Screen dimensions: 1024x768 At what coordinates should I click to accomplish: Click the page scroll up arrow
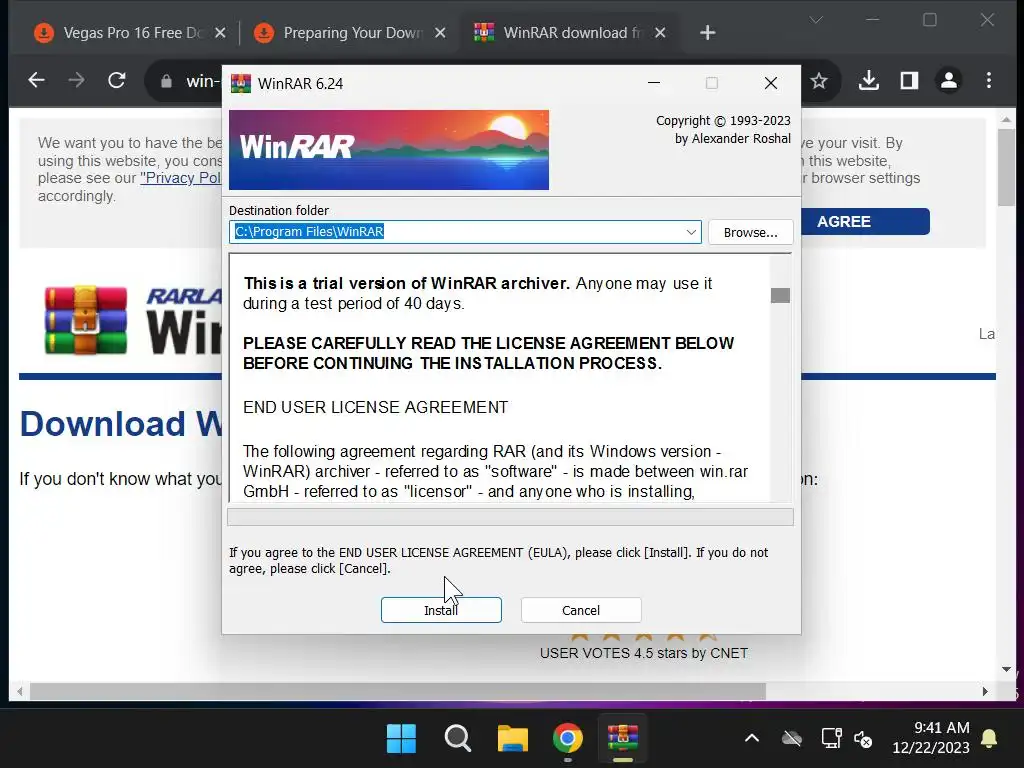pyautogui.click(x=1006, y=120)
